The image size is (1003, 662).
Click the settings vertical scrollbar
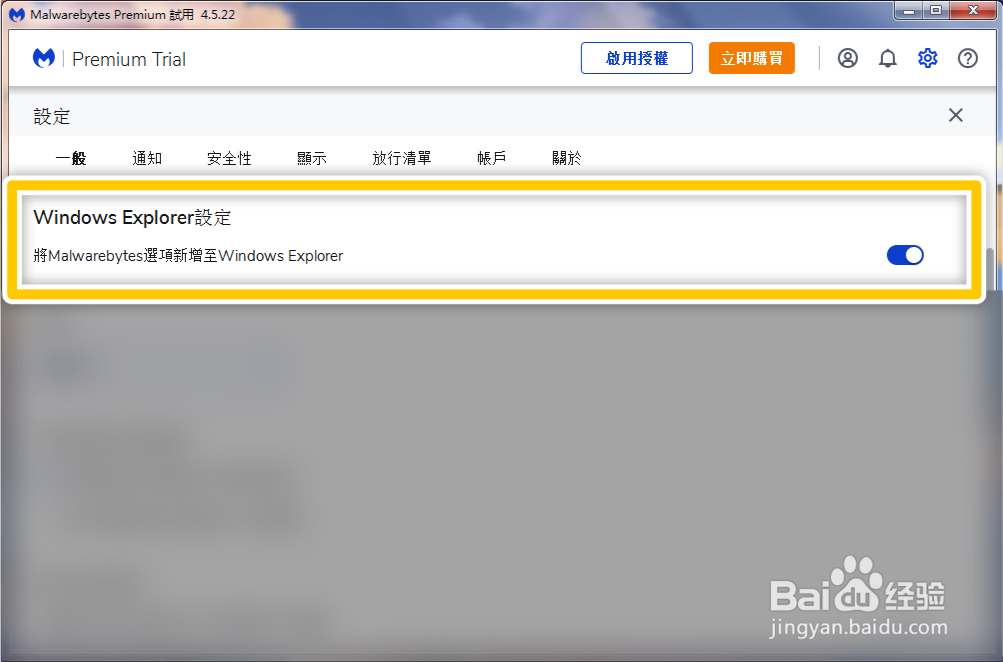(x=991, y=269)
